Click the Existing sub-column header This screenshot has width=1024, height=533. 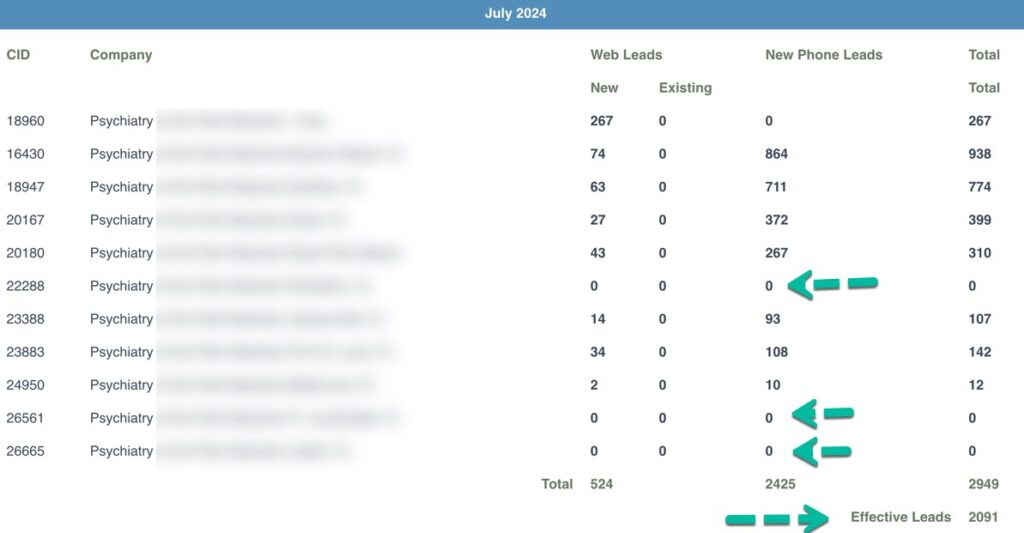tap(685, 88)
